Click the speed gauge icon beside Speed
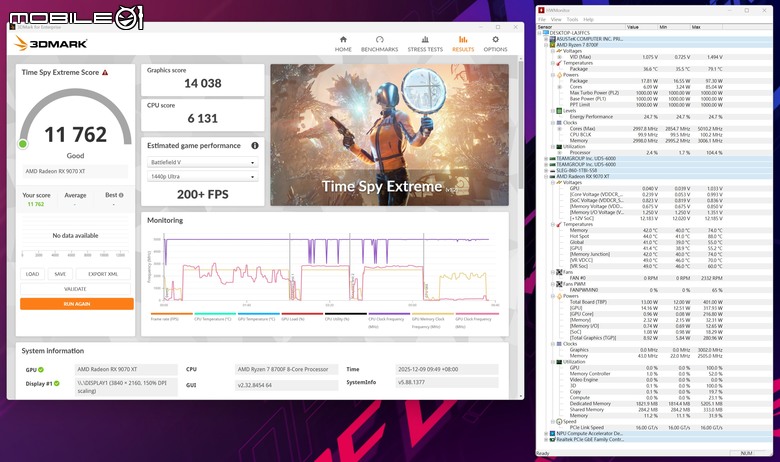The height and width of the screenshot is (462, 780). [x=559, y=422]
